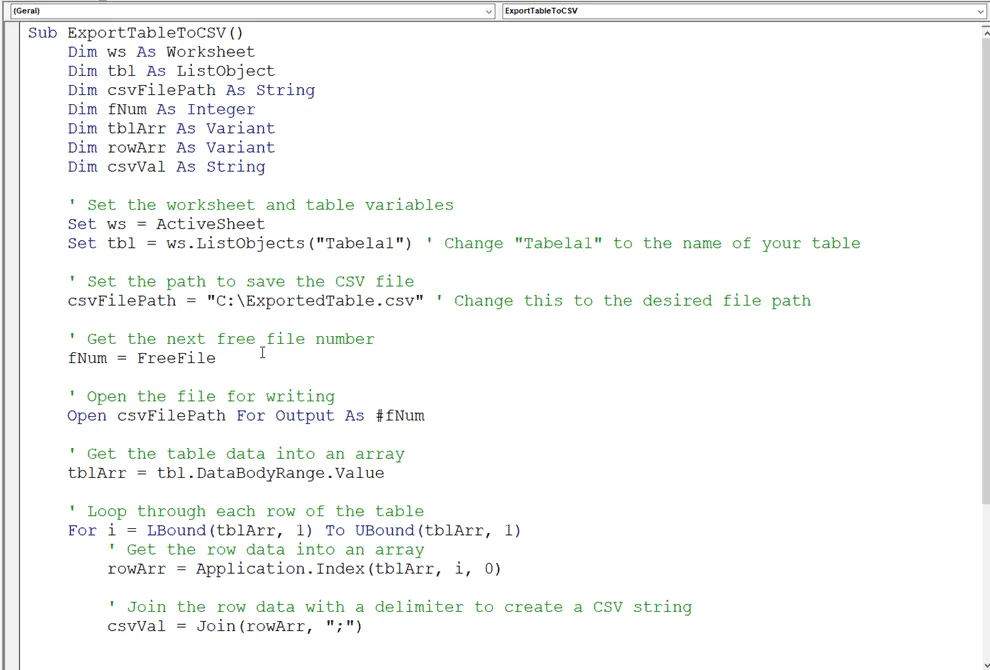Image resolution: width=990 pixels, height=670 pixels.
Task: Open the ExportTableToCSV procedure dropdown arrow
Action: point(981,11)
